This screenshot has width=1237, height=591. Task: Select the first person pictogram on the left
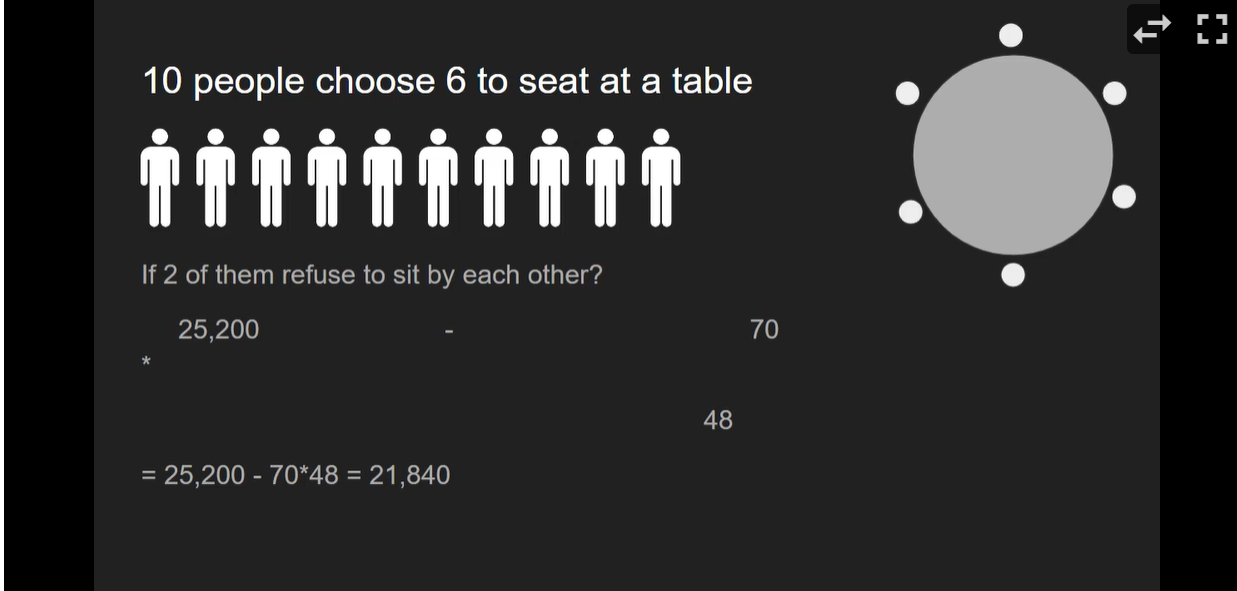pyautogui.click(x=161, y=175)
